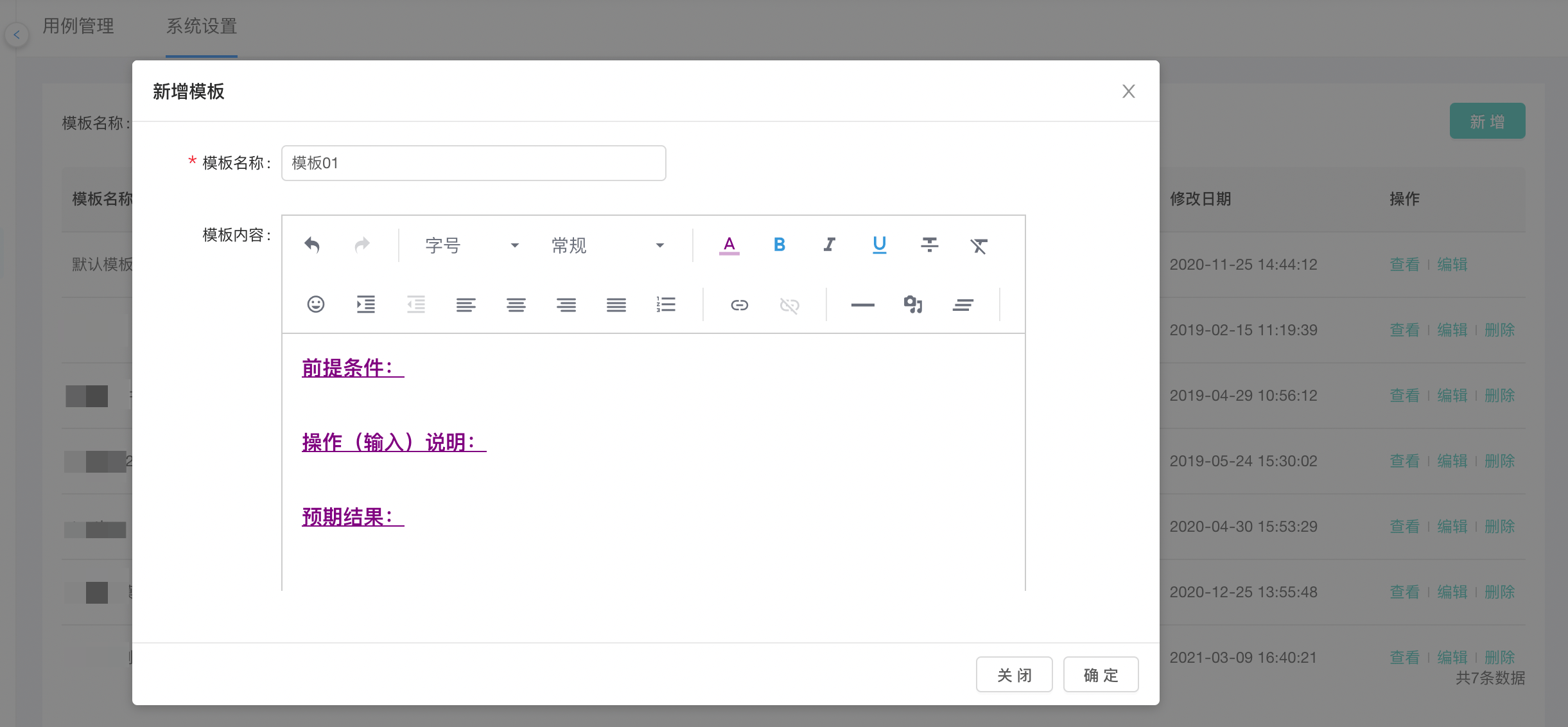1568x727 pixels.
Task: Click 查看 for the 2019-04-29 row
Action: tap(1404, 396)
